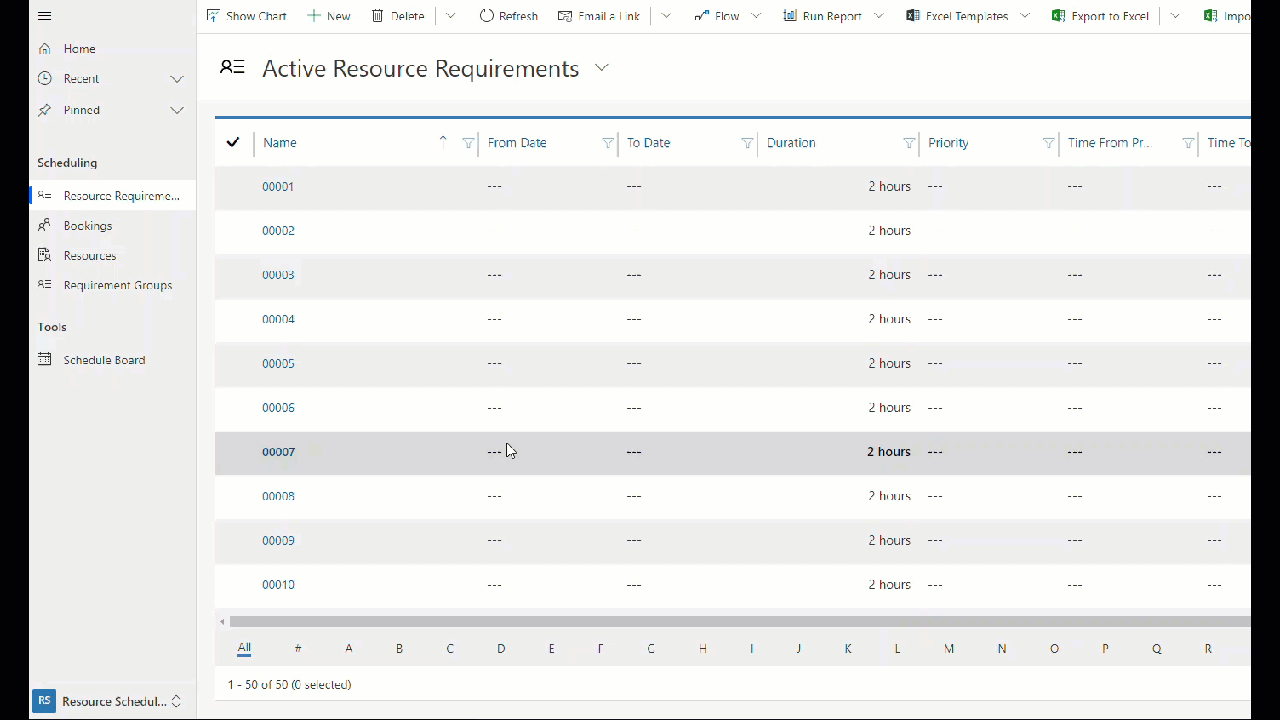Expand the Pinned section chevron

point(177,110)
